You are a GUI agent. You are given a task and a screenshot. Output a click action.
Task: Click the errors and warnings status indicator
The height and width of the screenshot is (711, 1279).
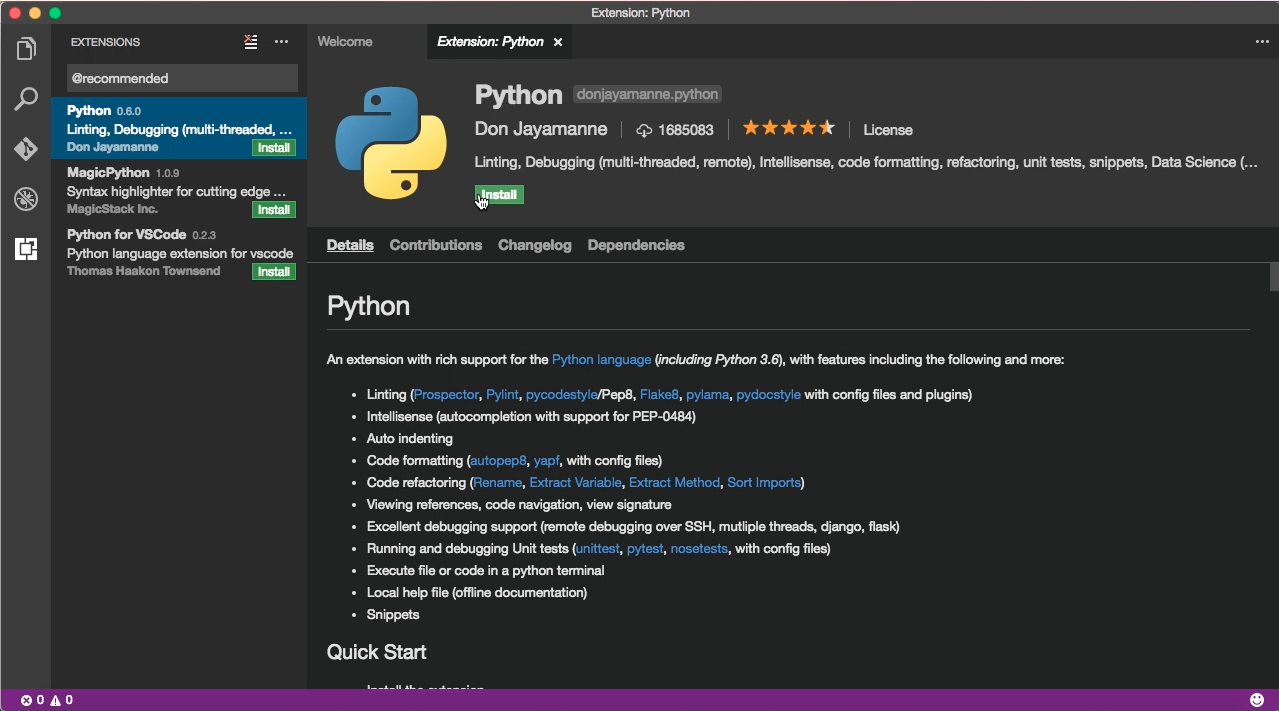(47, 700)
